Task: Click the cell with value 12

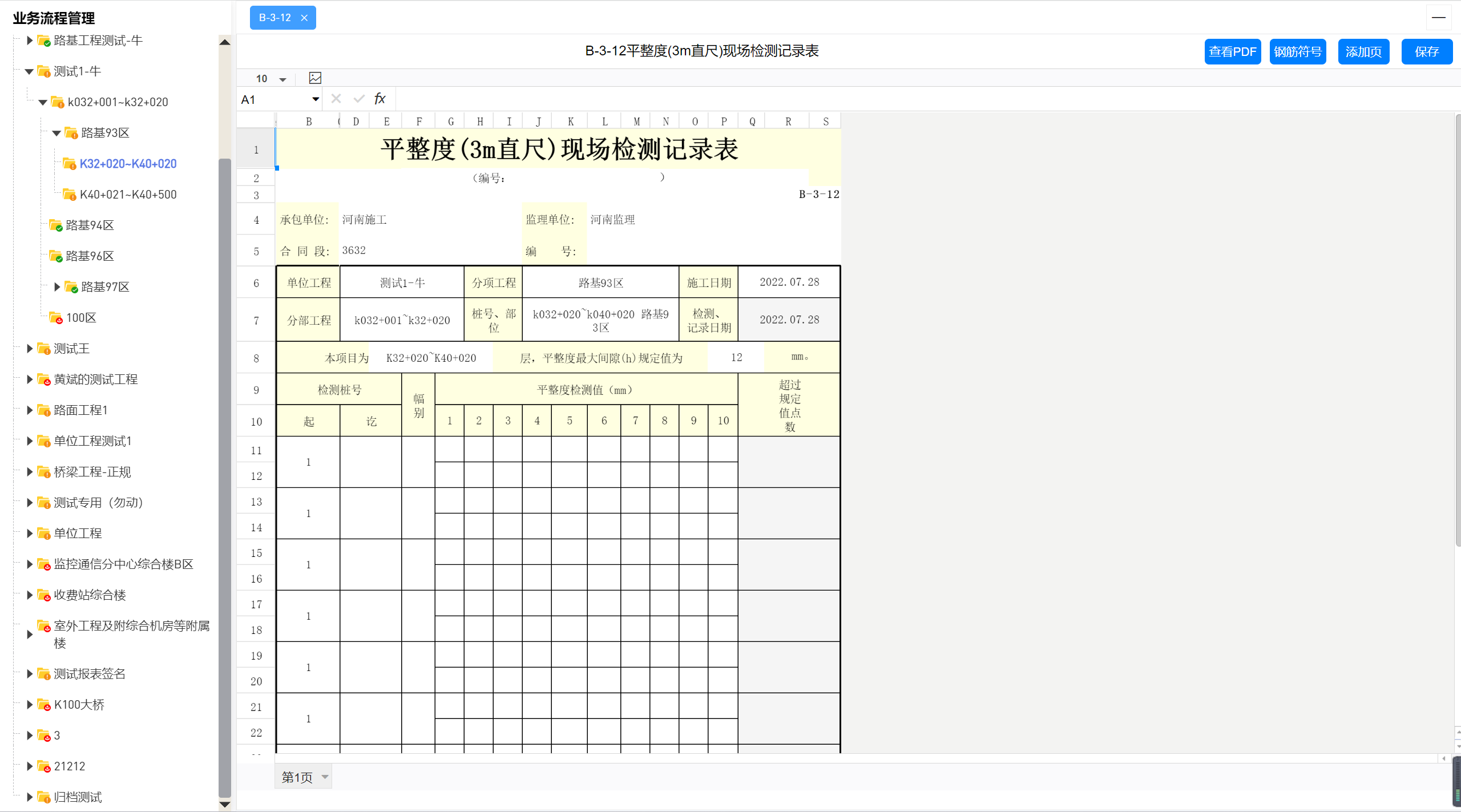Action: (736, 357)
